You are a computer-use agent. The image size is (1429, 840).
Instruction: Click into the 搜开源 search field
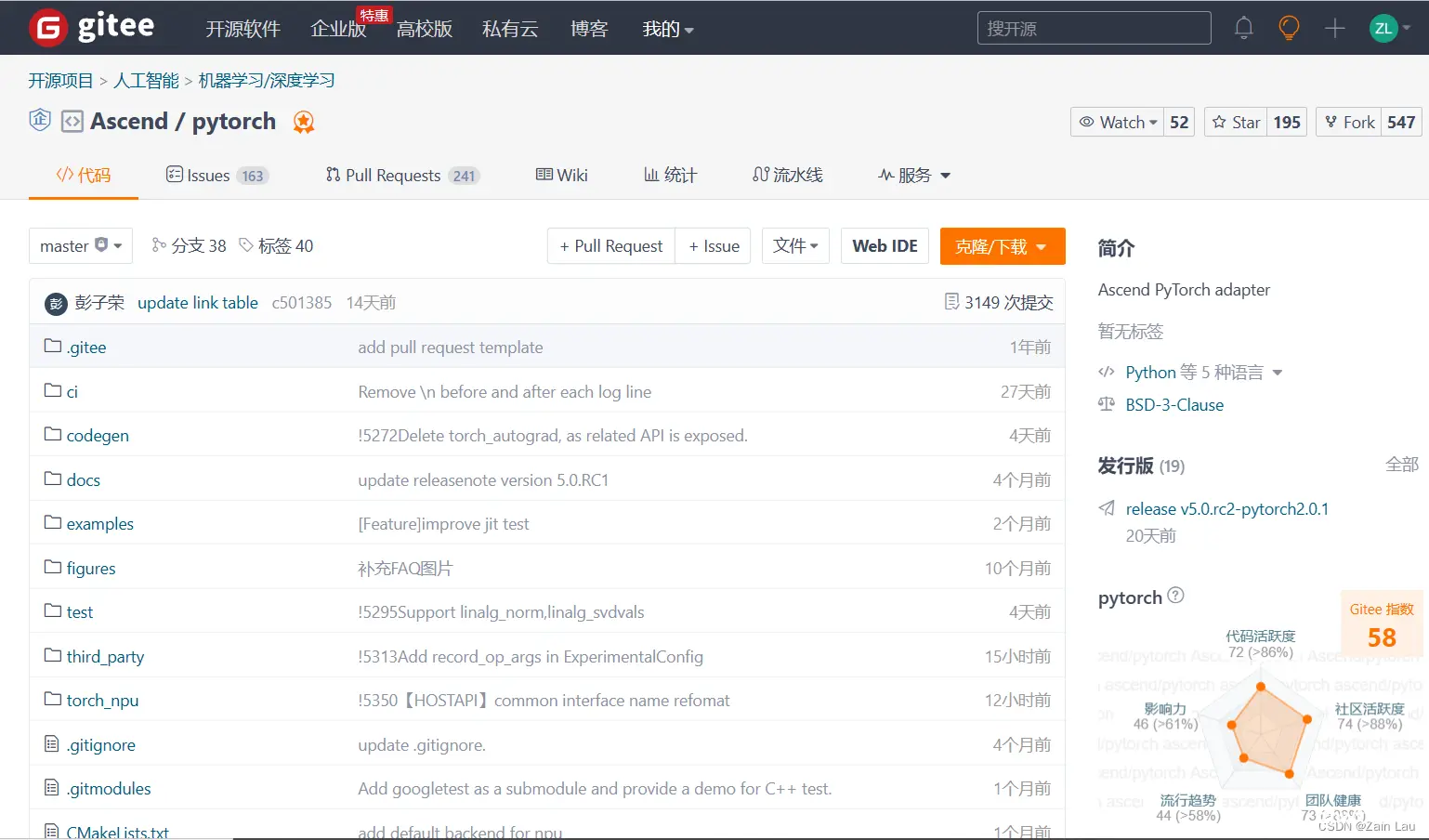click(1095, 28)
